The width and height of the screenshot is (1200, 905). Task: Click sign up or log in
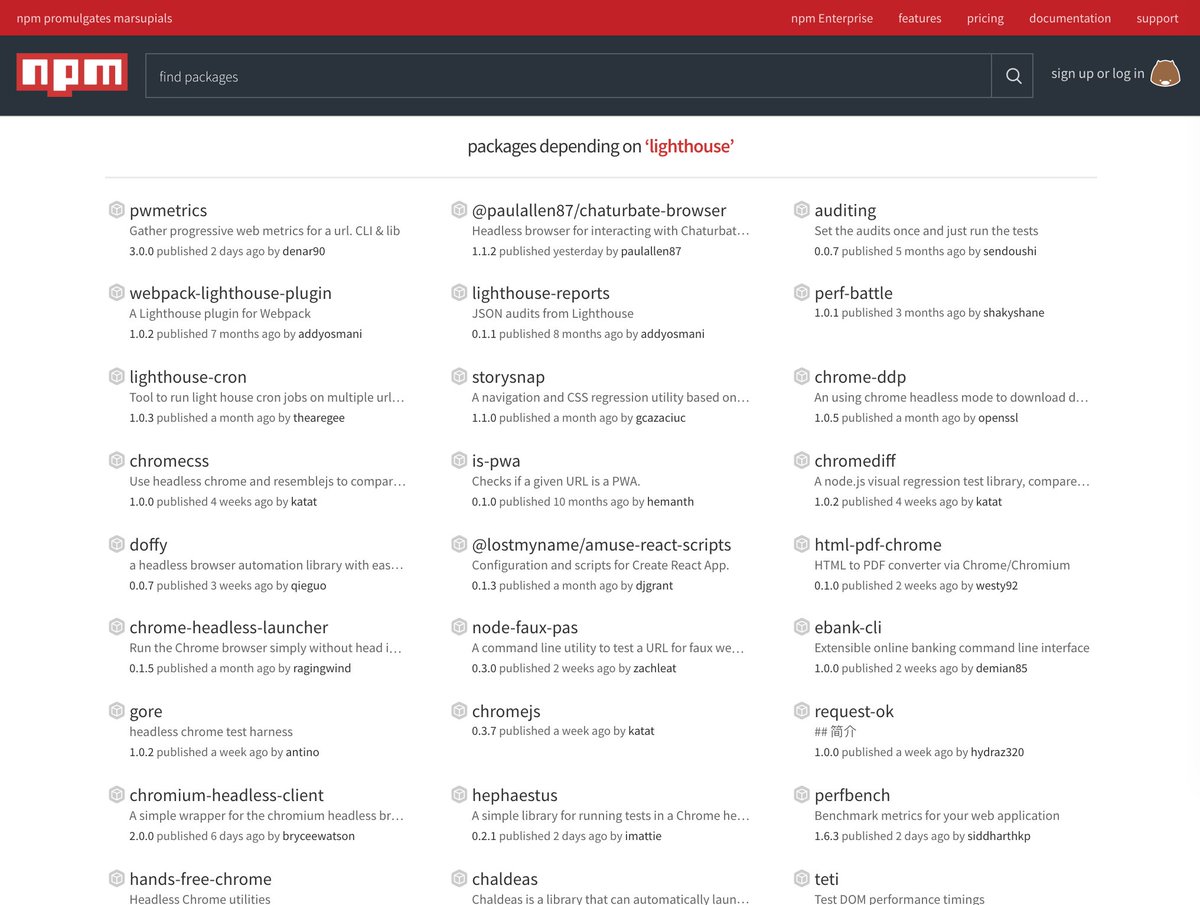click(1098, 74)
